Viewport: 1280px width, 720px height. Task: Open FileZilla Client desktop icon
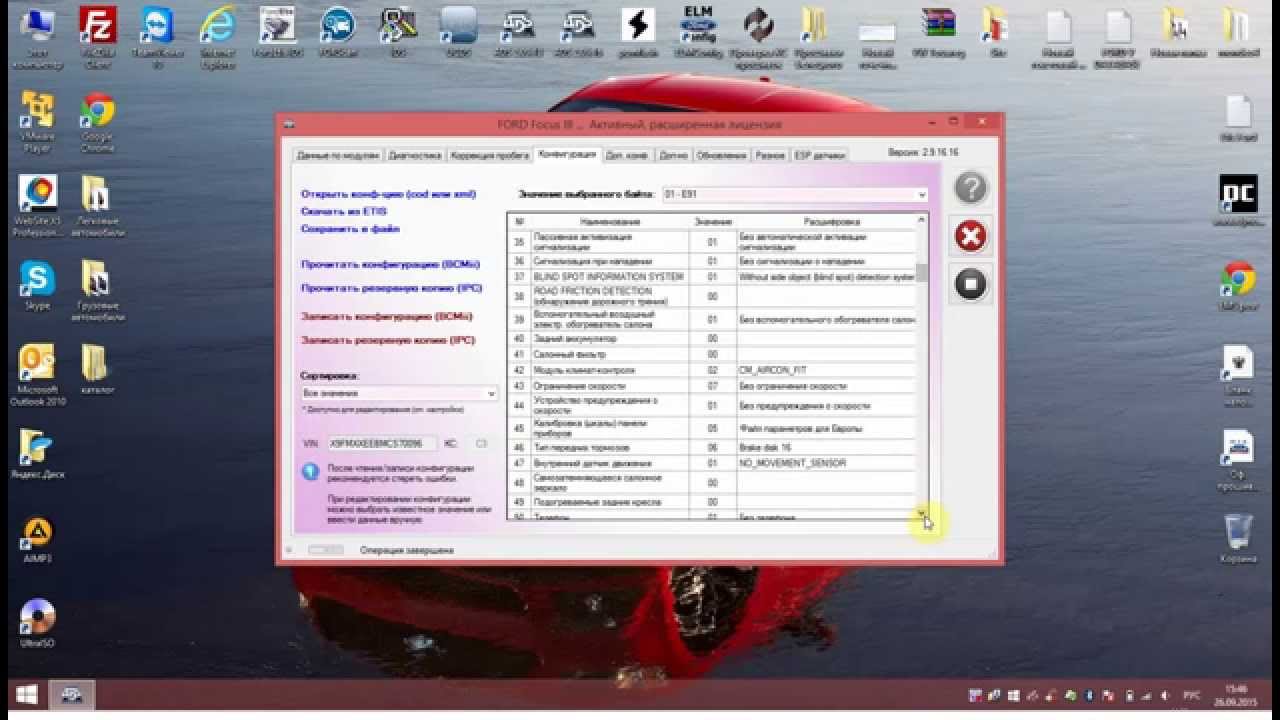98,38
